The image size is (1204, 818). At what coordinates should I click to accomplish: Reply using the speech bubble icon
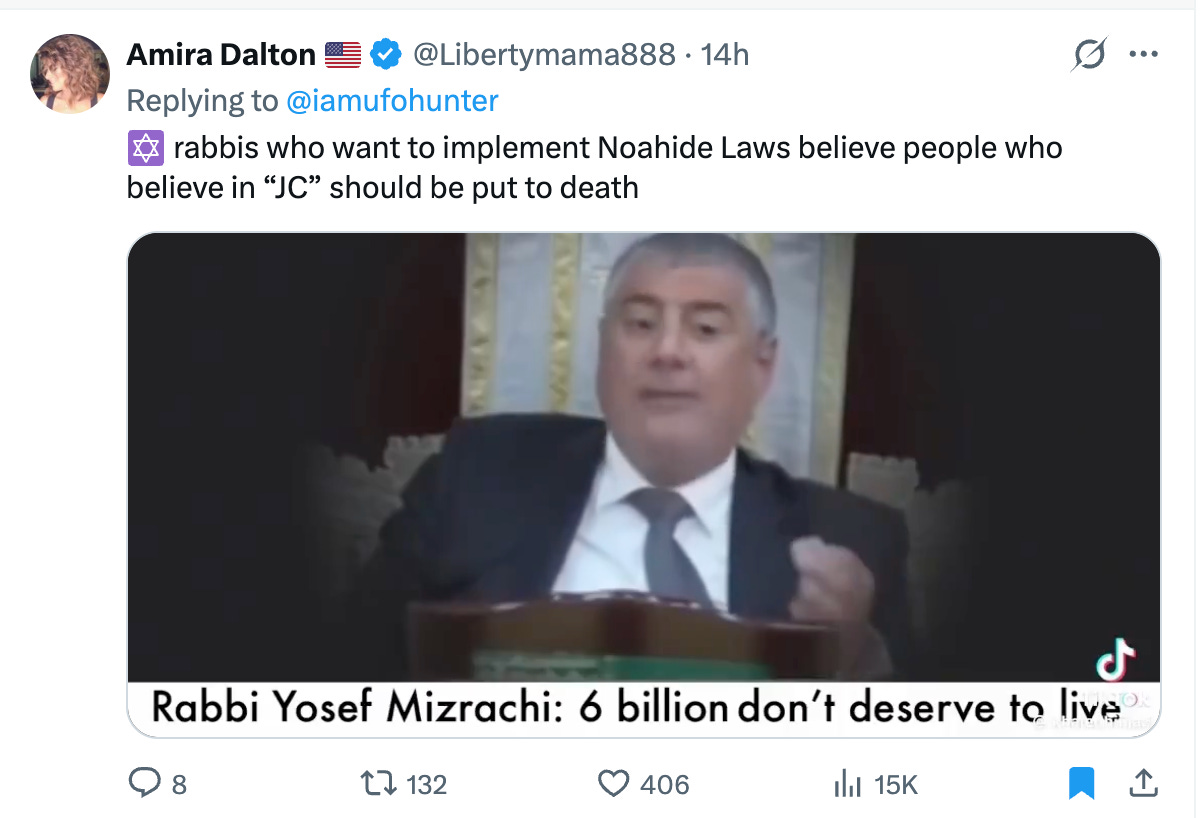(144, 783)
